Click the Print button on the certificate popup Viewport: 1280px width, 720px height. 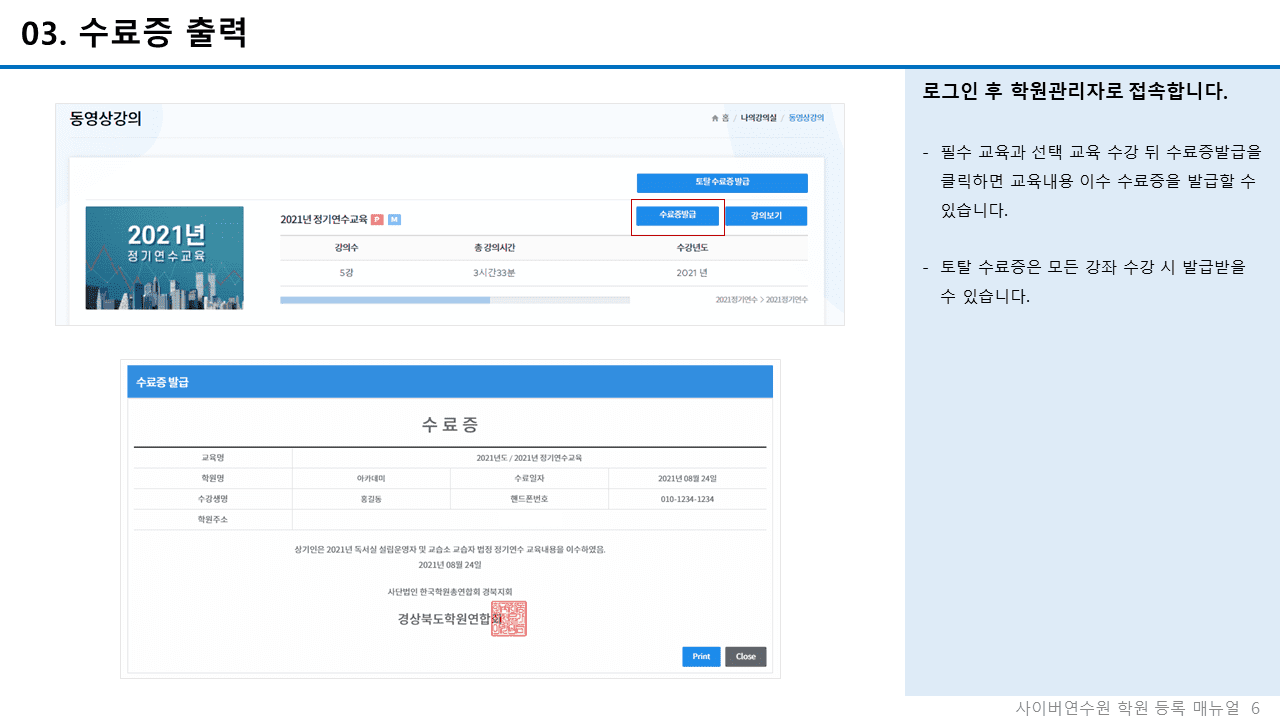701,656
